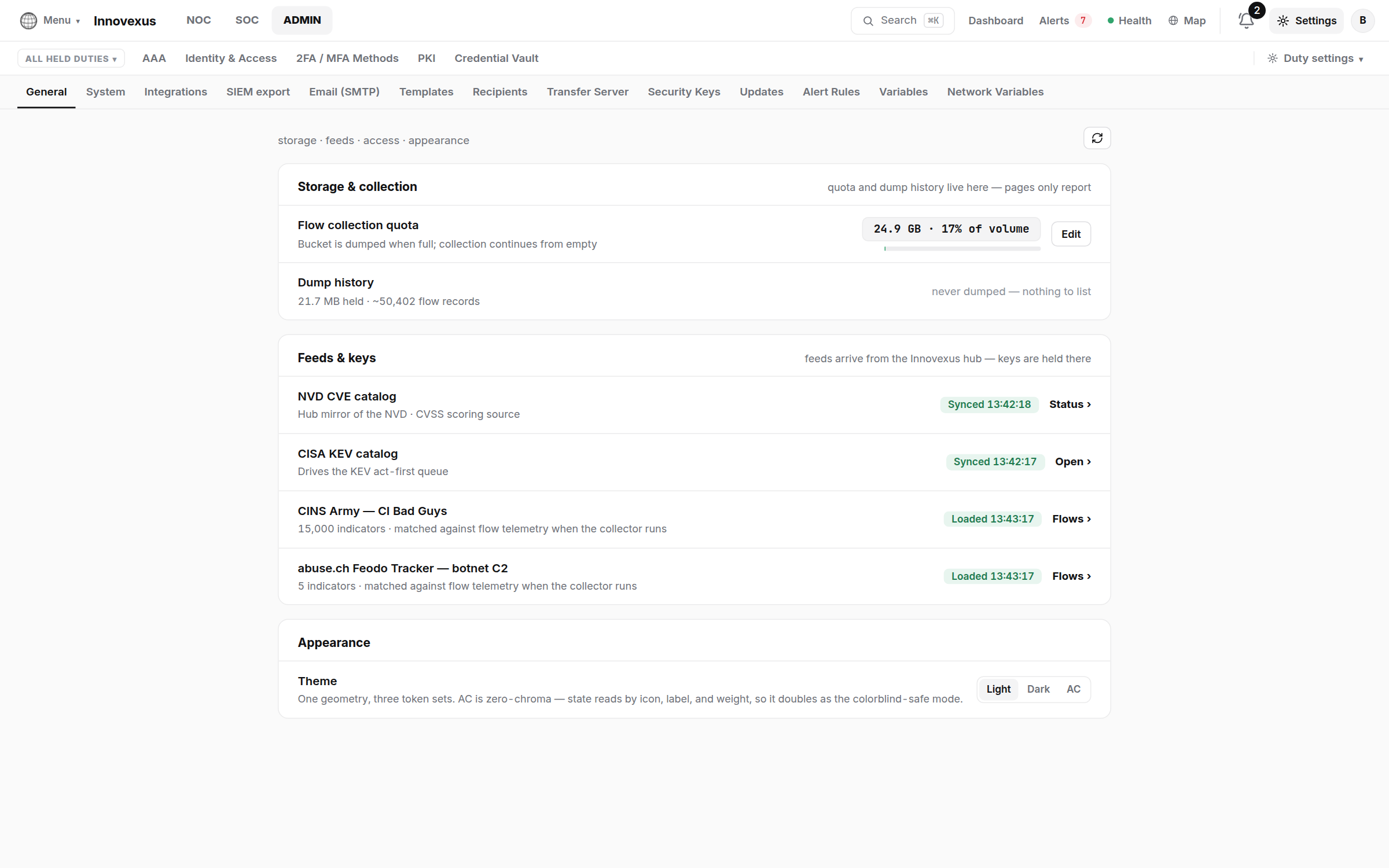Switch to the System tab
The height and width of the screenshot is (868, 1389).
pyautogui.click(x=105, y=92)
